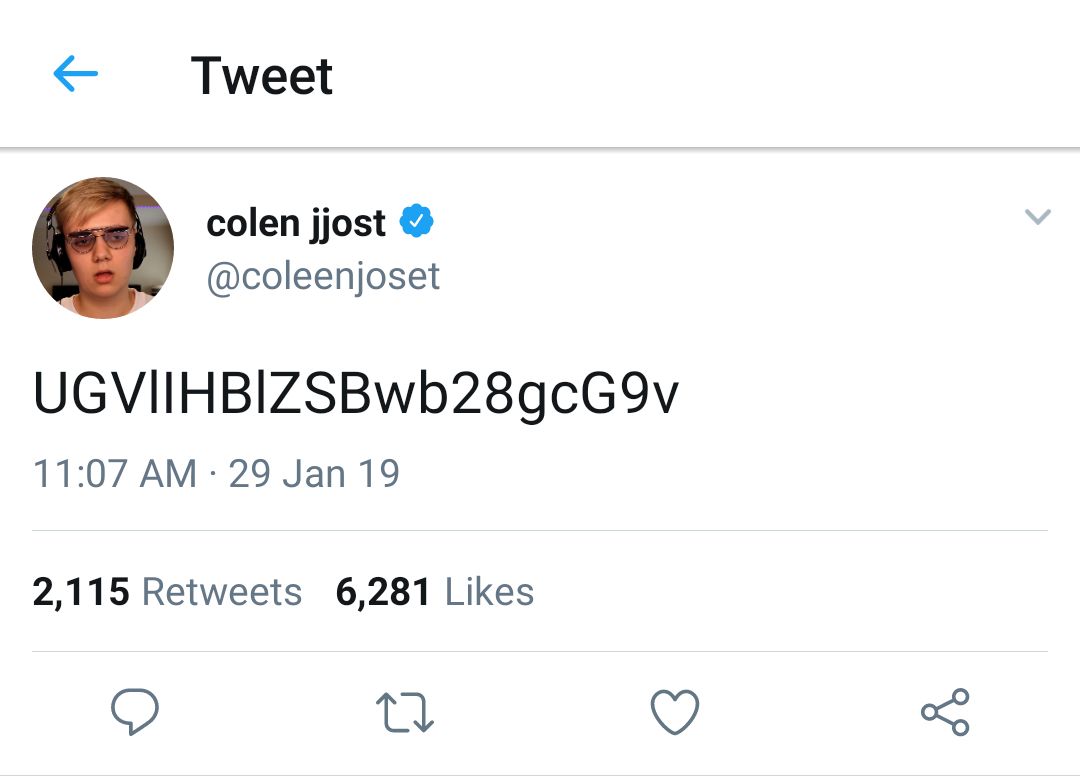Select the tweet text UGVlIHBlZSBwb28gcG9v

tap(356, 394)
